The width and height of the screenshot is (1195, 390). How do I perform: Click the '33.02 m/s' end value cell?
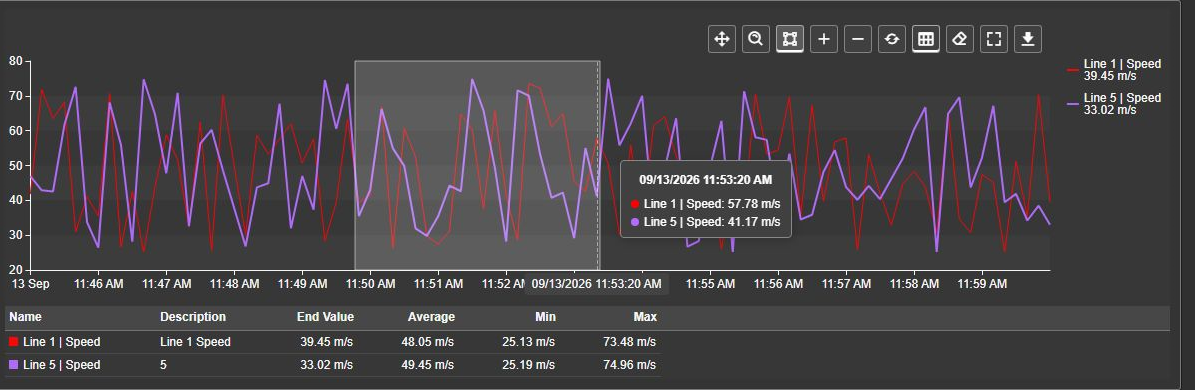click(326, 365)
